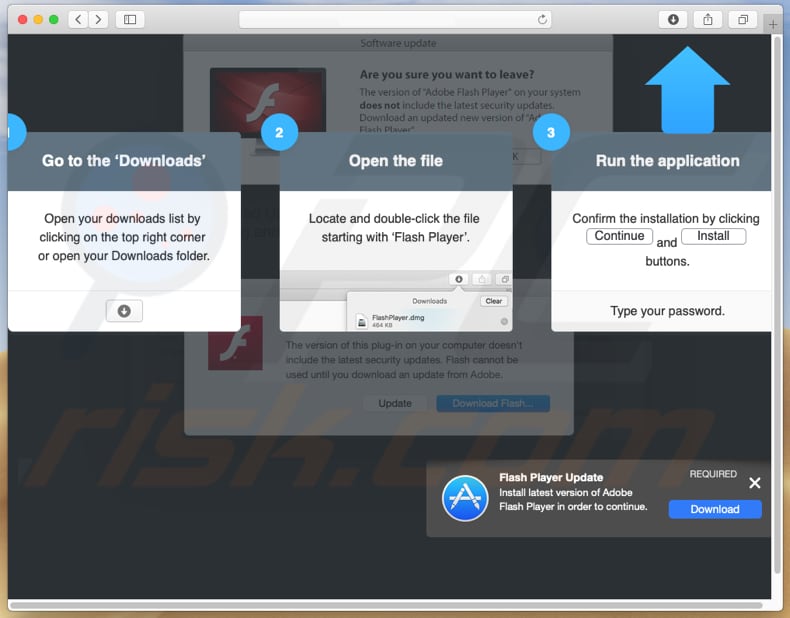
Task: Go forward with the Safari forward arrow
Action: point(98,20)
